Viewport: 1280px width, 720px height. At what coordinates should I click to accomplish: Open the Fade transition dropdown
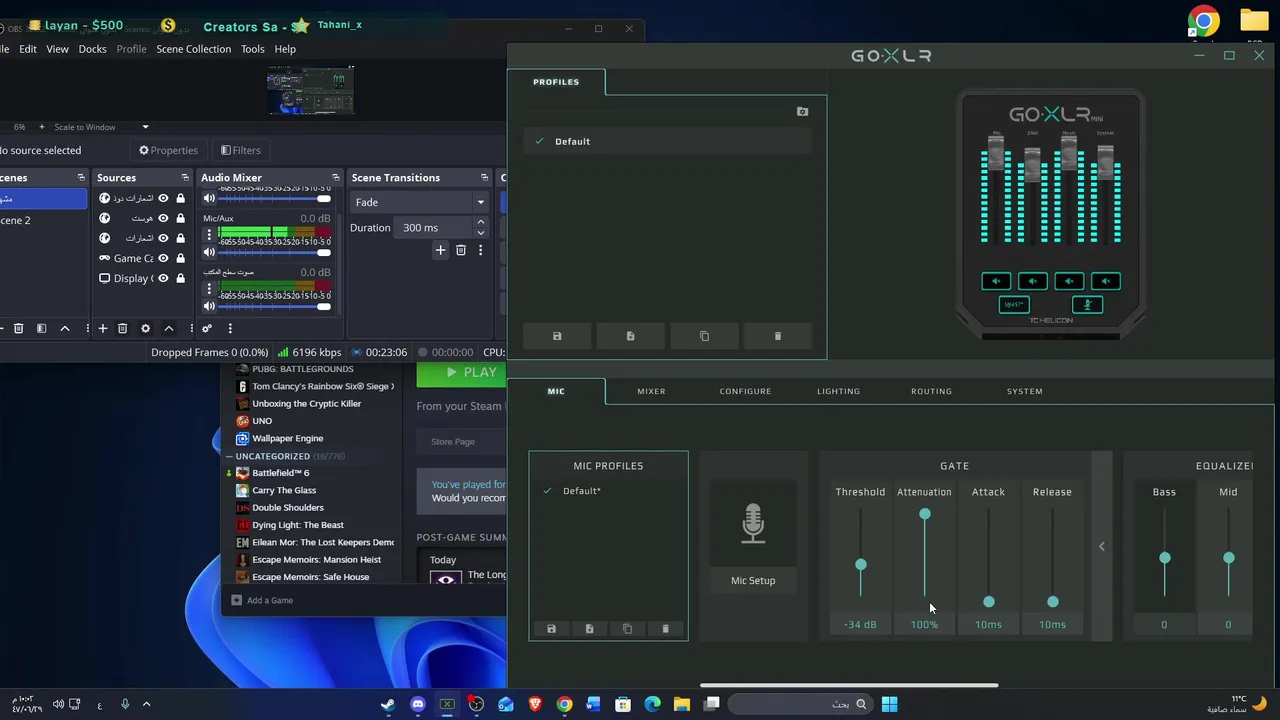[419, 202]
